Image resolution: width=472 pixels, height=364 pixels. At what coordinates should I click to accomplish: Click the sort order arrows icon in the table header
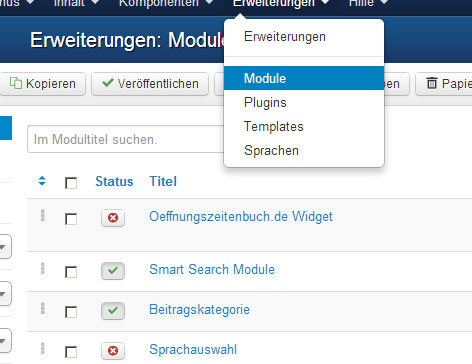pyautogui.click(x=42, y=181)
